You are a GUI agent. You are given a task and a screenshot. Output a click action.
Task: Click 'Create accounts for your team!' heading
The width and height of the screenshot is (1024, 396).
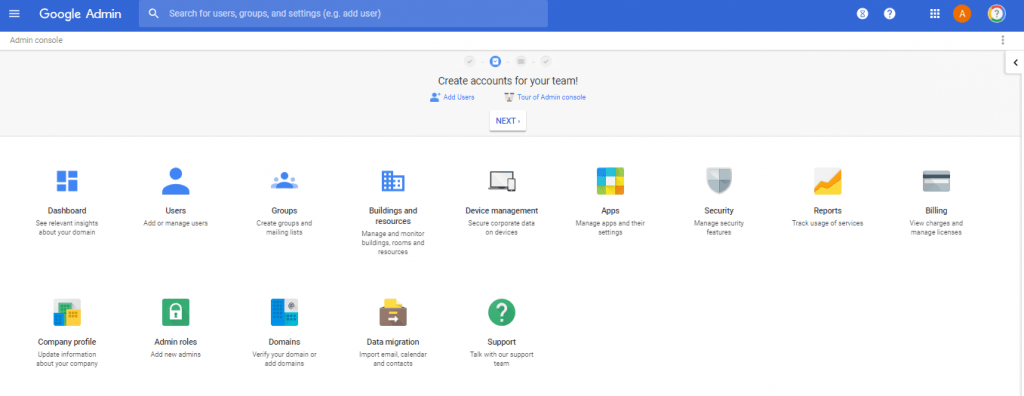[507, 82]
